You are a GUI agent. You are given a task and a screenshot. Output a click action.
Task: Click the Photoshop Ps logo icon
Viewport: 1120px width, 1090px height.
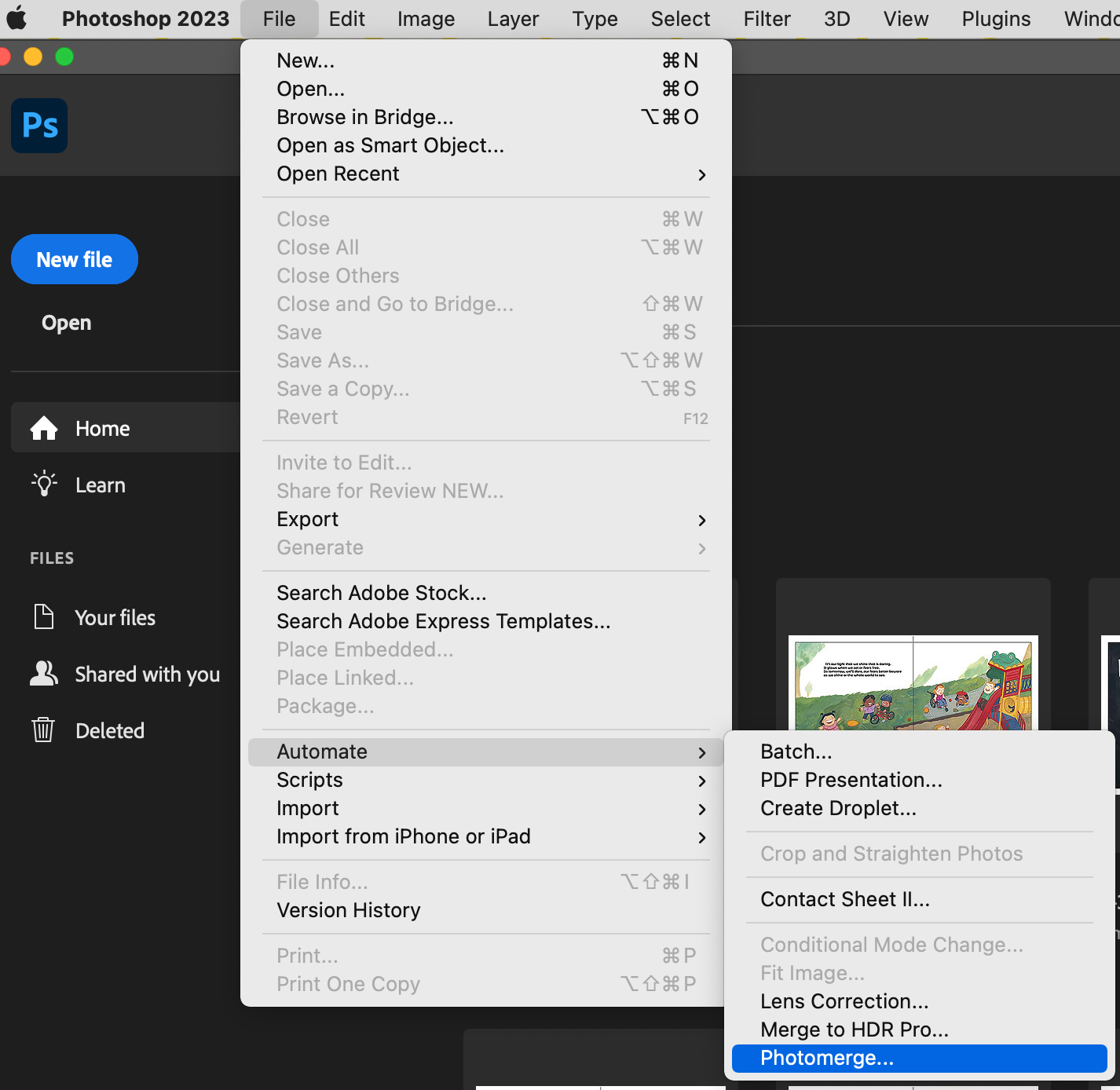[x=39, y=126]
